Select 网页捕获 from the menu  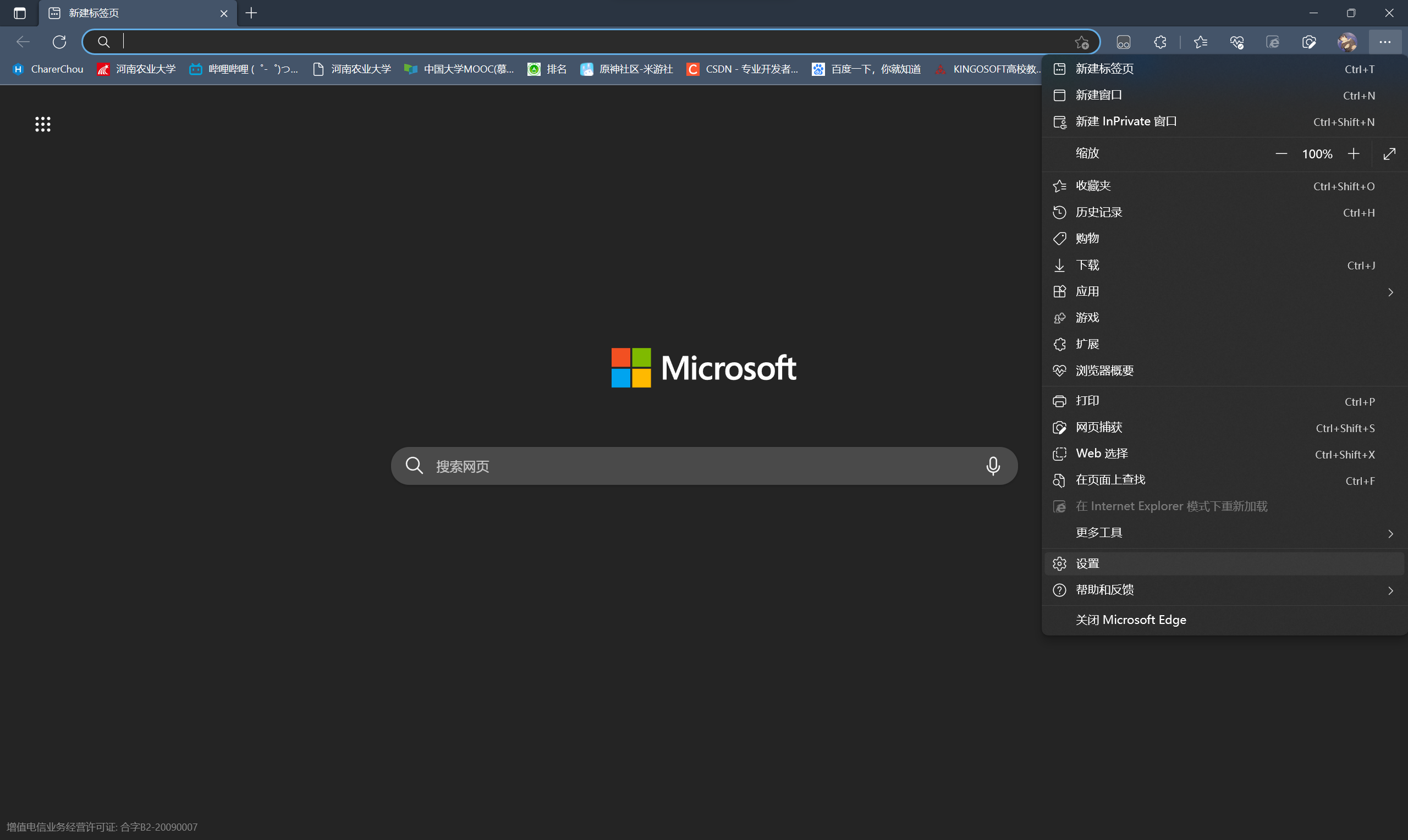tap(1224, 427)
